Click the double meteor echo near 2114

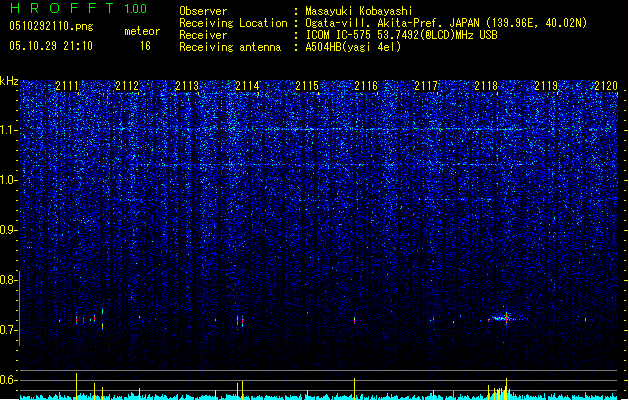[240, 321]
